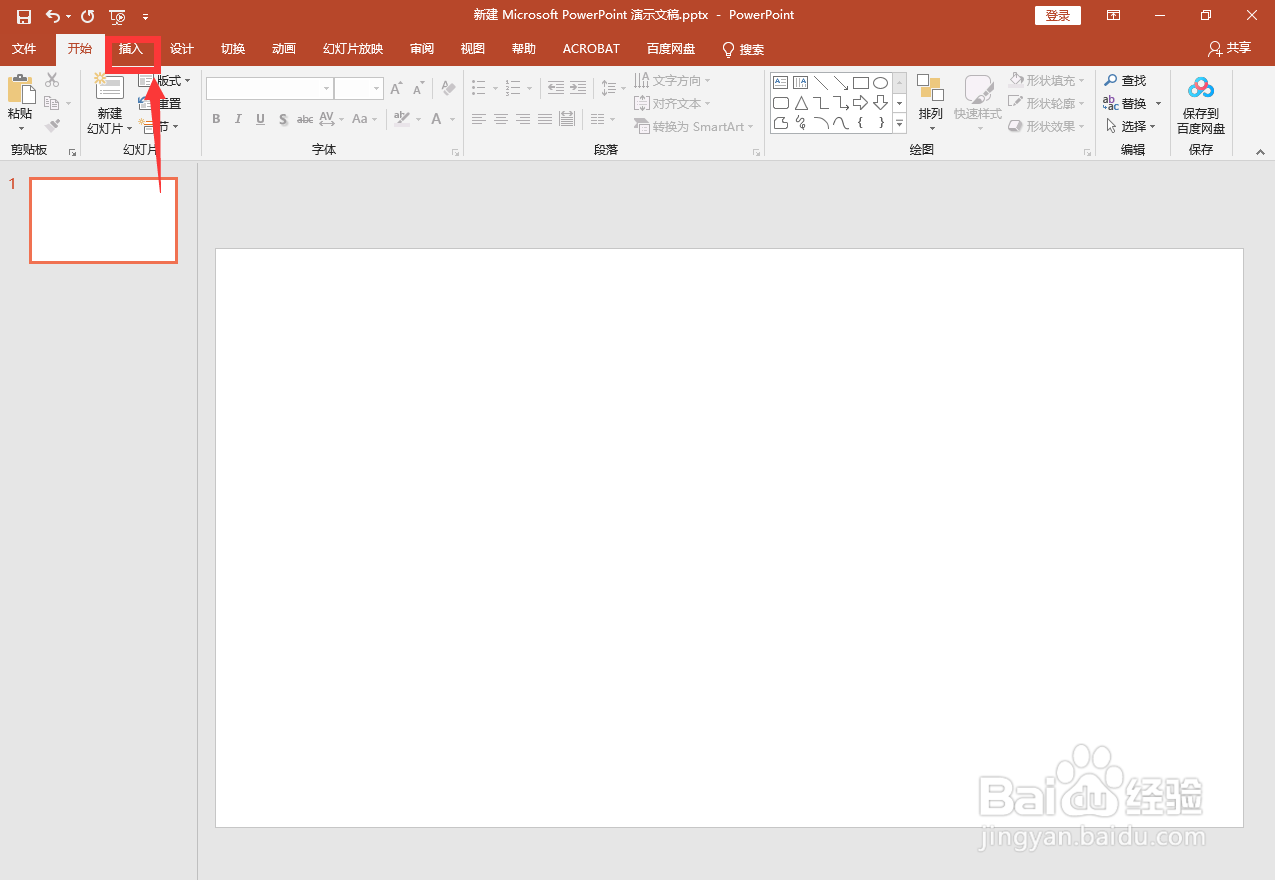Click the Increase Font Size icon
Screen dimensions: 1275x880
[397, 89]
